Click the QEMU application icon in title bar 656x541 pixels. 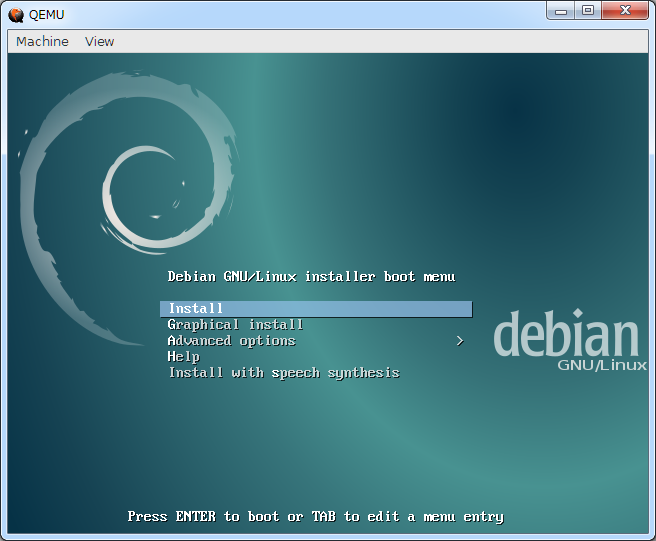click(16, 15)
